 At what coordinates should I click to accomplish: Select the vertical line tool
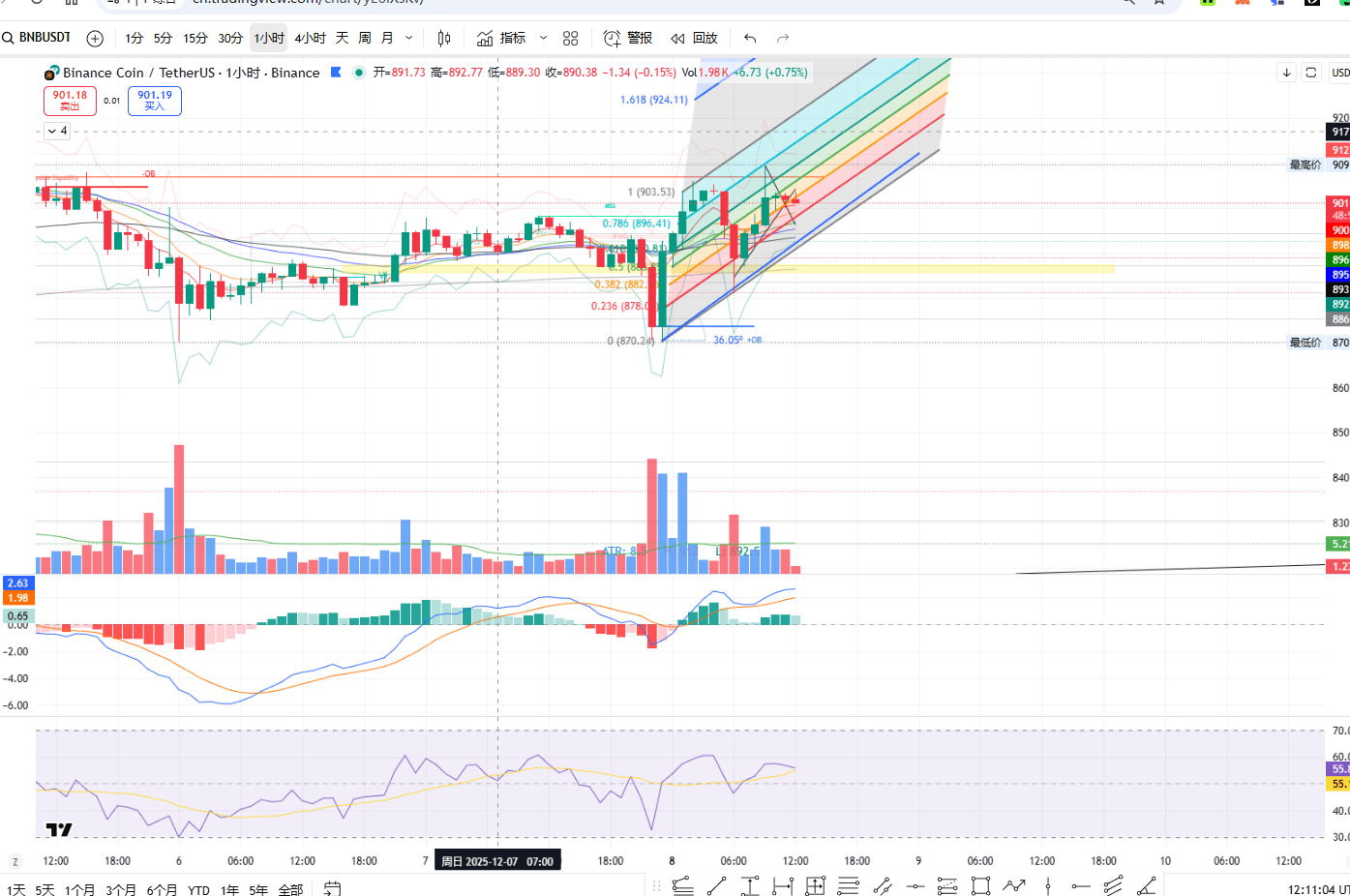[x=1047, y=885]
